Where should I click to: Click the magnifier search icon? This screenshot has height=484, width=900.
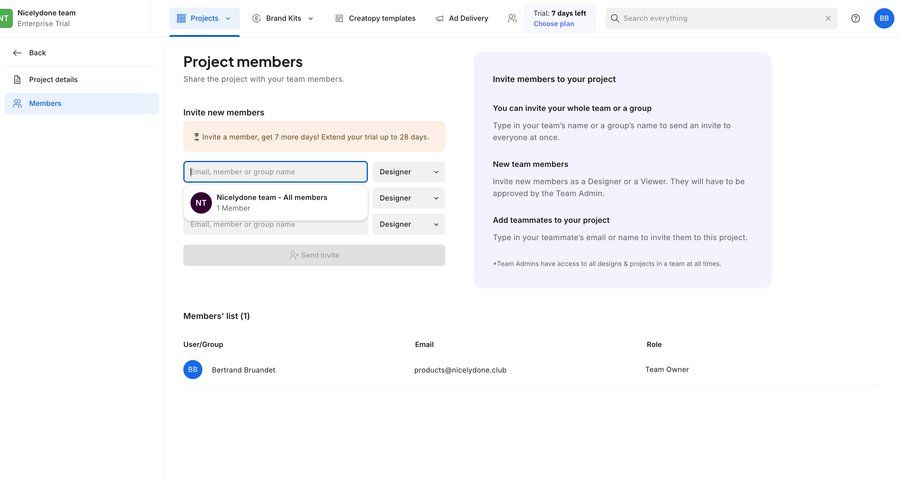click(x=615, y=18)
